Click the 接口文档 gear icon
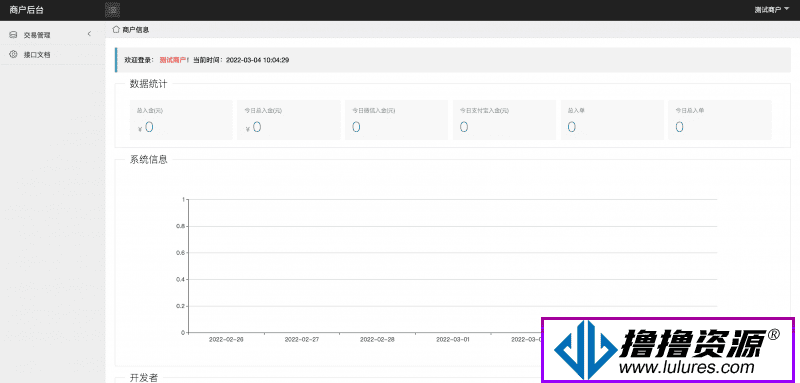800x383 pixels. [14, 54]
